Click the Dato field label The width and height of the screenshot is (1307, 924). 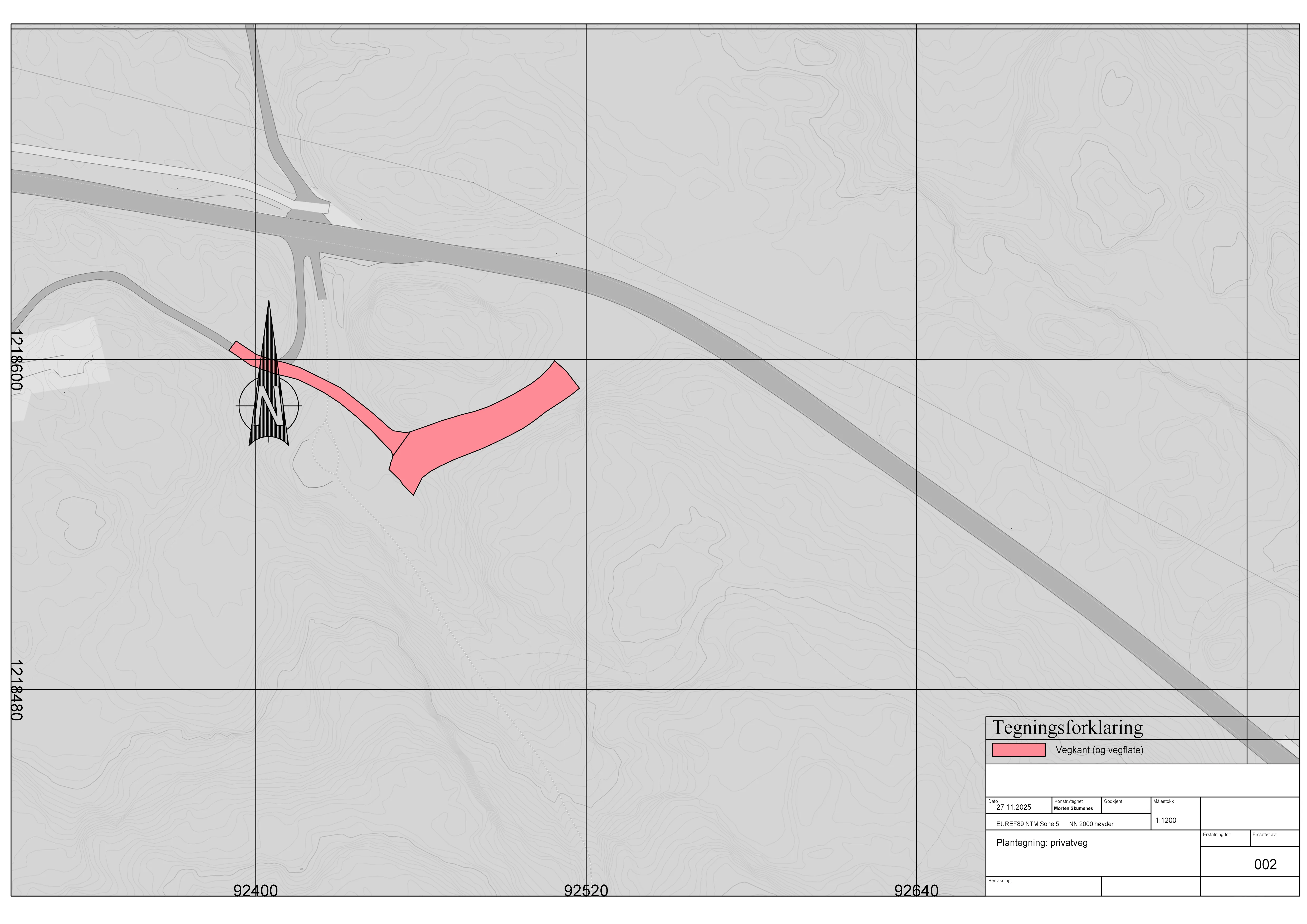[x=993, y=801]
